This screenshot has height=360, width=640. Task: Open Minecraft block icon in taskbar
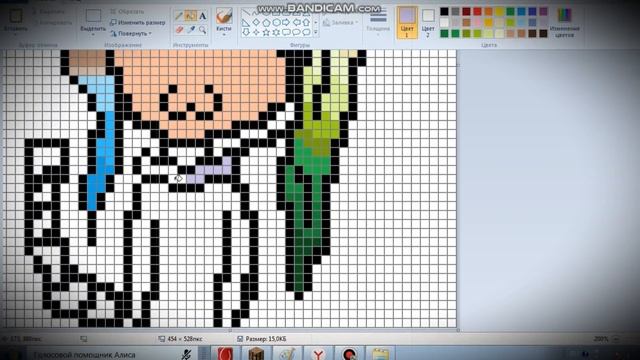(x=256, y=354)
